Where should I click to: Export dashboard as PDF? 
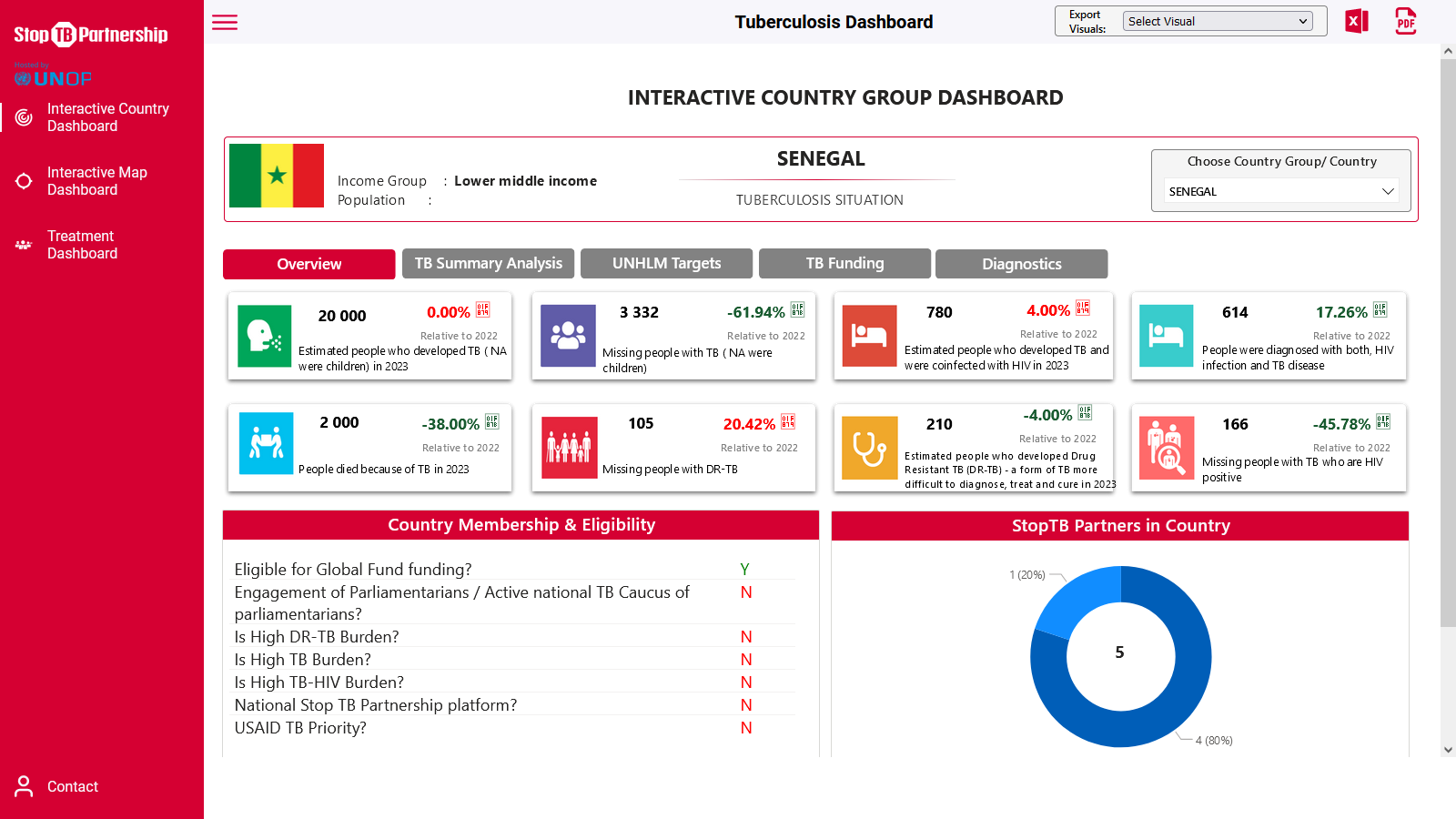1405,21
